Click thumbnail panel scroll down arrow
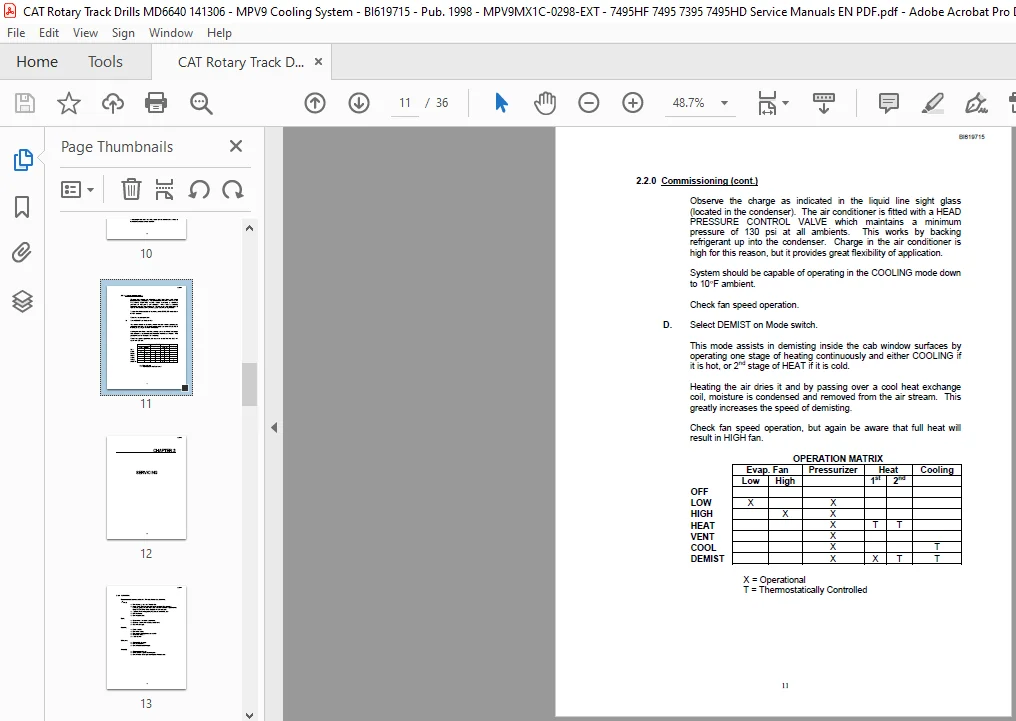This screenshot has height=721, width=1016. (249, 715)
